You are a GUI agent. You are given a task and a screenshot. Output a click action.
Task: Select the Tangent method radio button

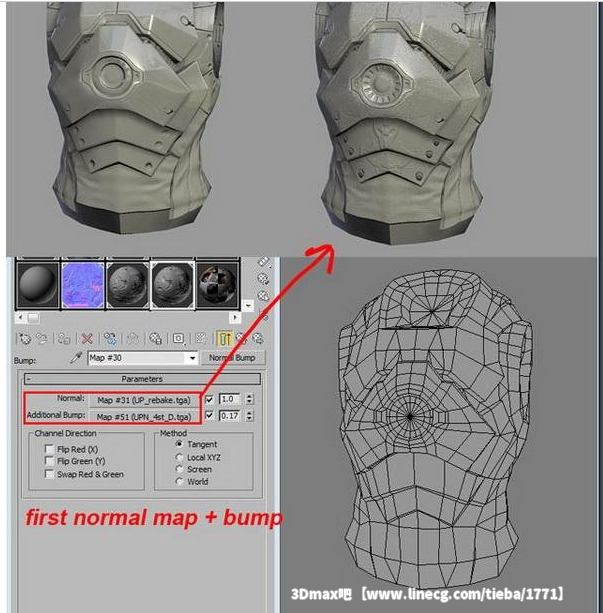(x=179, y=444)
